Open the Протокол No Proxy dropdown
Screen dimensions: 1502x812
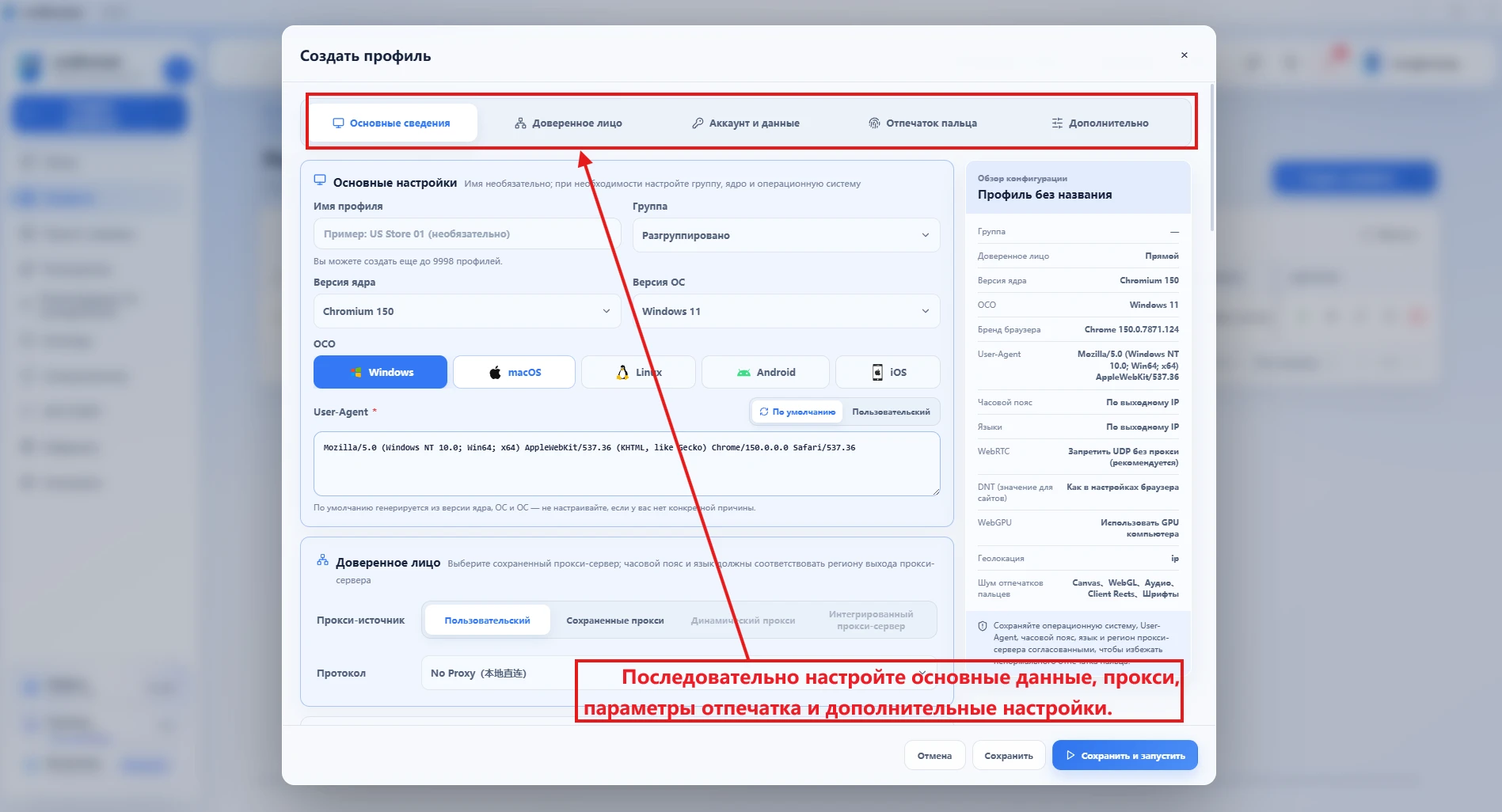tap(679, 673)
